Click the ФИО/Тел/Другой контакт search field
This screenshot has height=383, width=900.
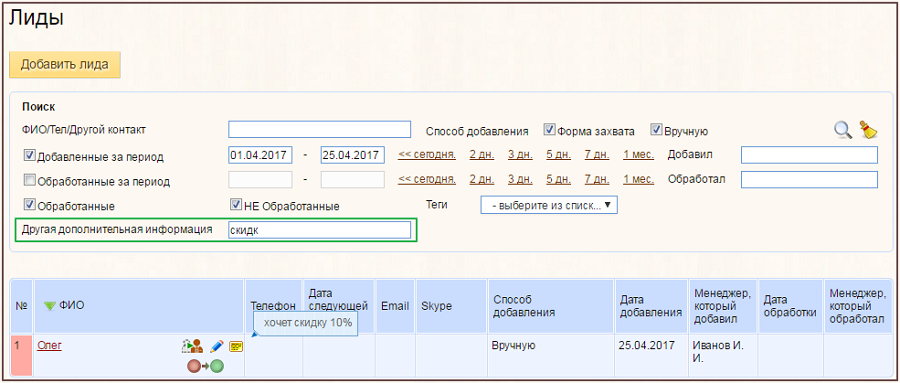click(320, 130)
